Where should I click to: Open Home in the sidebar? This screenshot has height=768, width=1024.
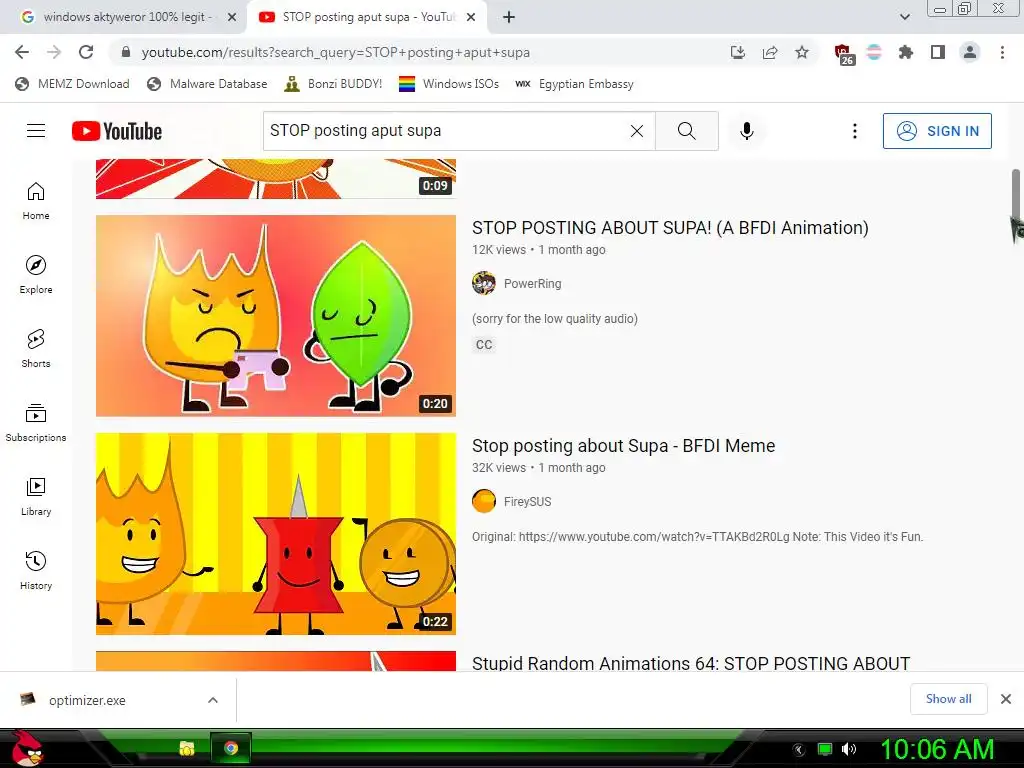(x=36, y=200)
